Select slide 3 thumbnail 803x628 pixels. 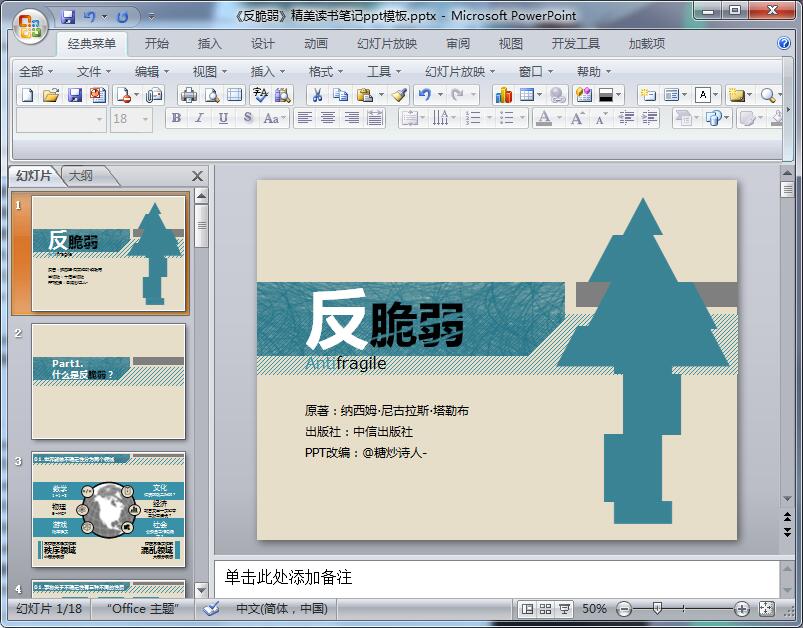coord(109,509)
